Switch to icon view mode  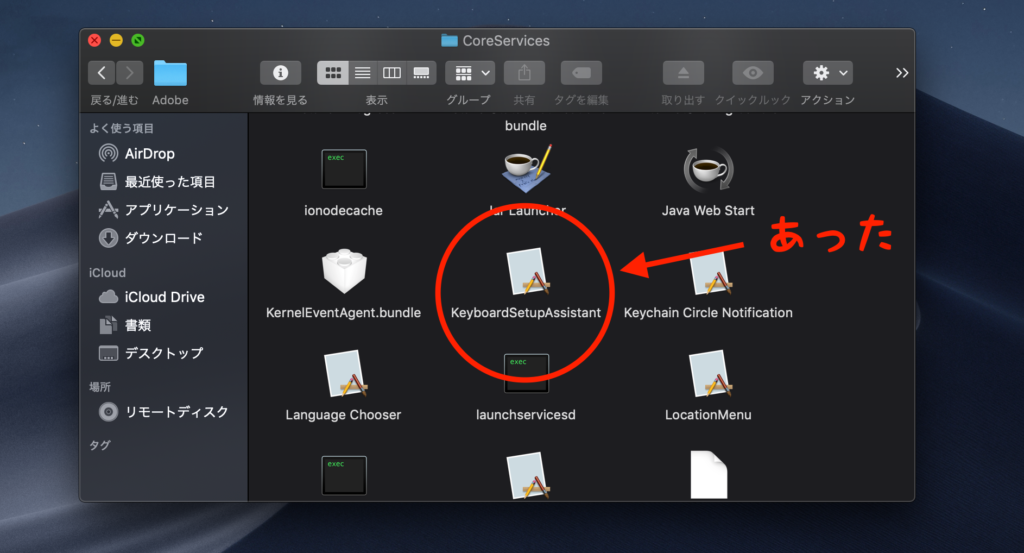tap(333, 72)
